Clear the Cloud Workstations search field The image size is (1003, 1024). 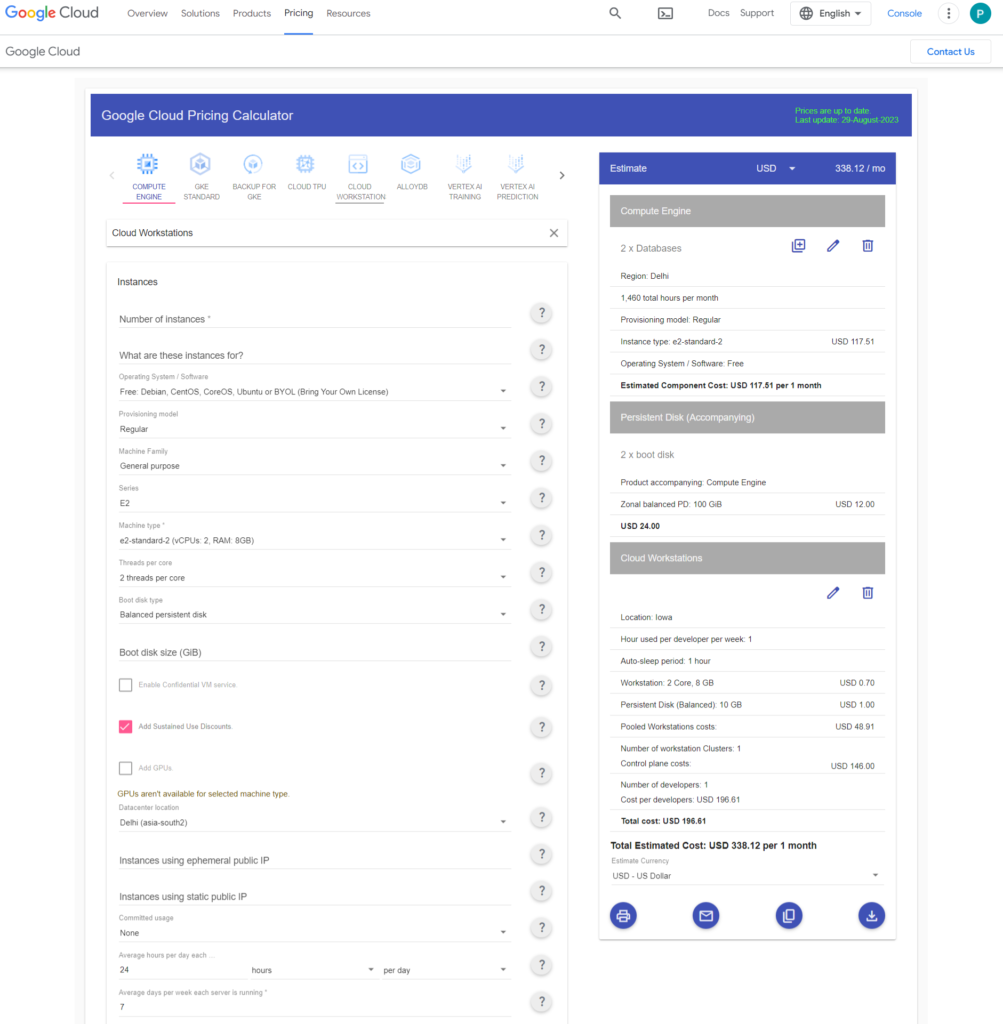(x=554, y=233)
